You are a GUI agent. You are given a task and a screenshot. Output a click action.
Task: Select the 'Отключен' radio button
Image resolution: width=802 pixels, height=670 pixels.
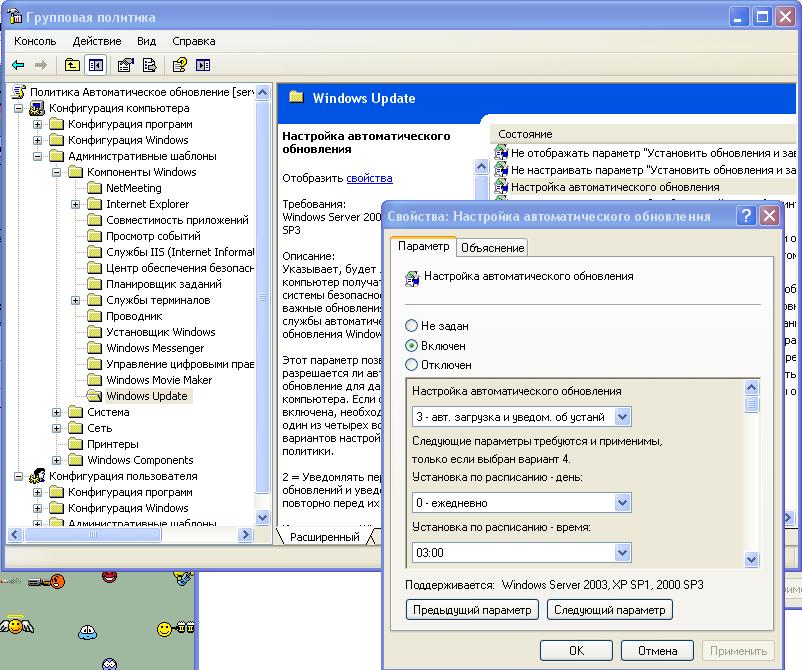click(411, 365)
